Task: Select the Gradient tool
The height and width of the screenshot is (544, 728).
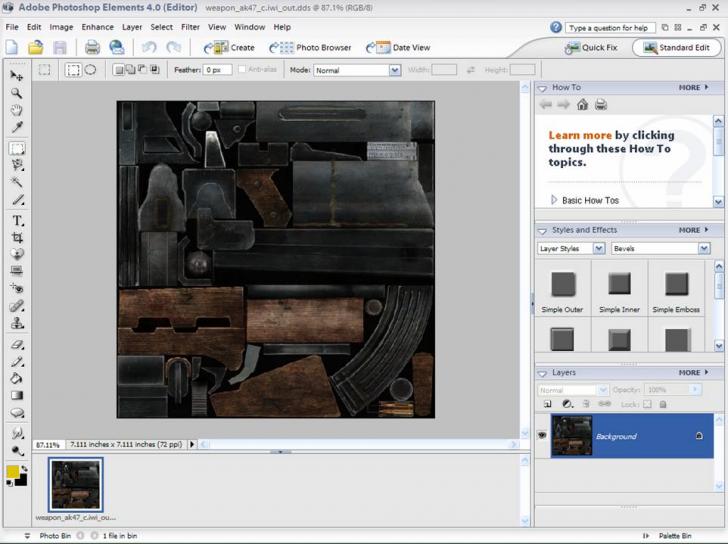Action: (x=17, y=395)
